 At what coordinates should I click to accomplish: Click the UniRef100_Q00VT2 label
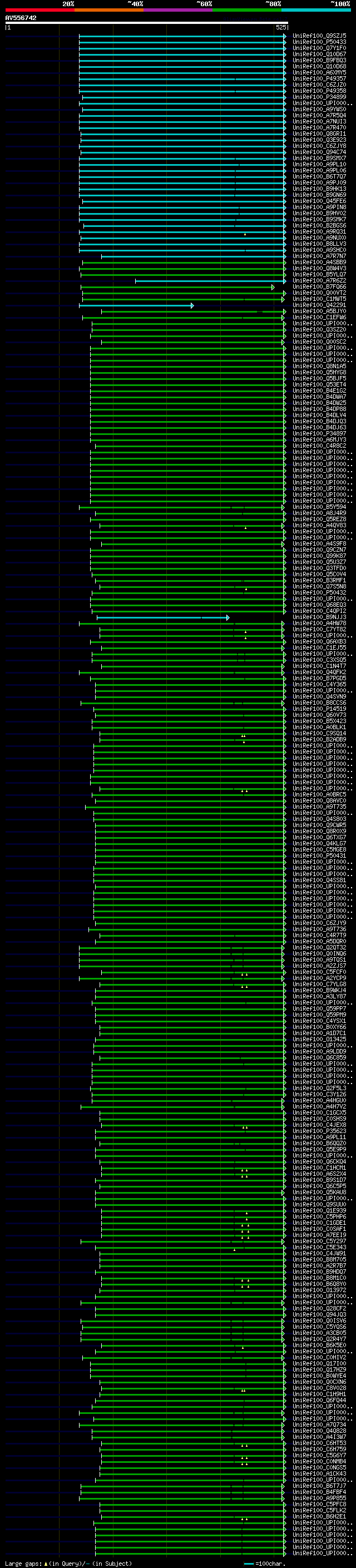[x=319, y=293]
